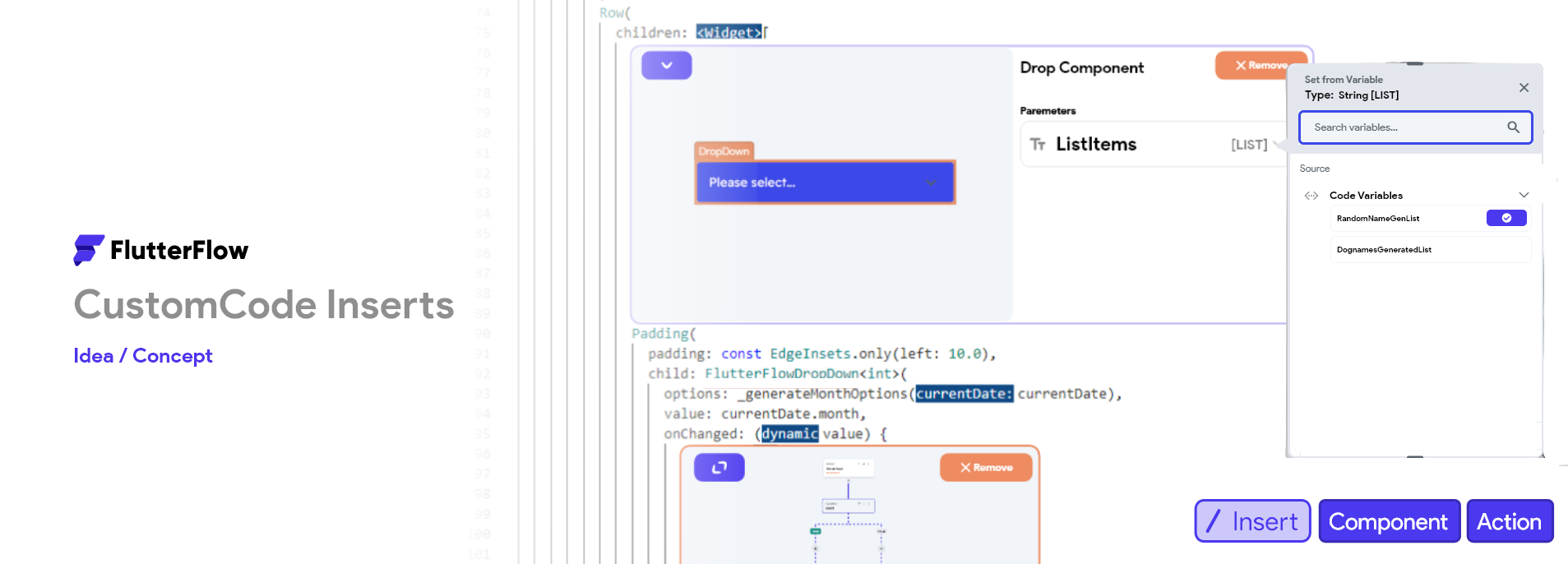The image size is (1568, 564).
Task: Click the Type: String [LIST] text
Action: pyautogui.click(x=1351, y=95)
